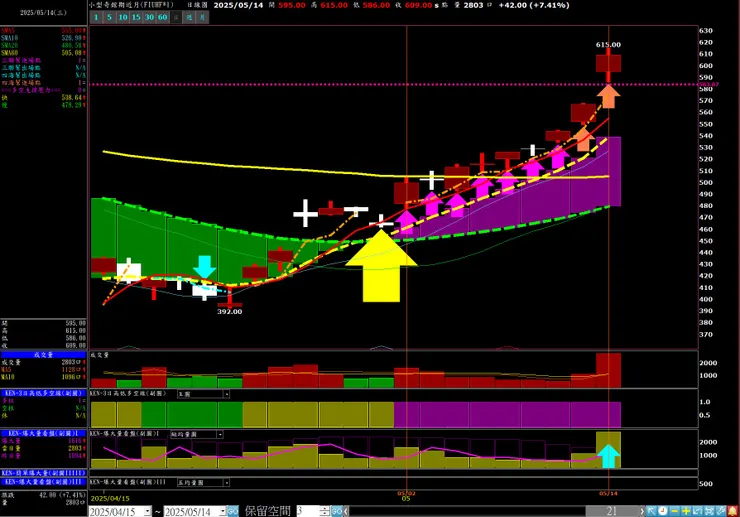Click the fit-to-screen icon in bottom toolbar
The height and width of the screenshot is (517, 740).
(709, 511)
